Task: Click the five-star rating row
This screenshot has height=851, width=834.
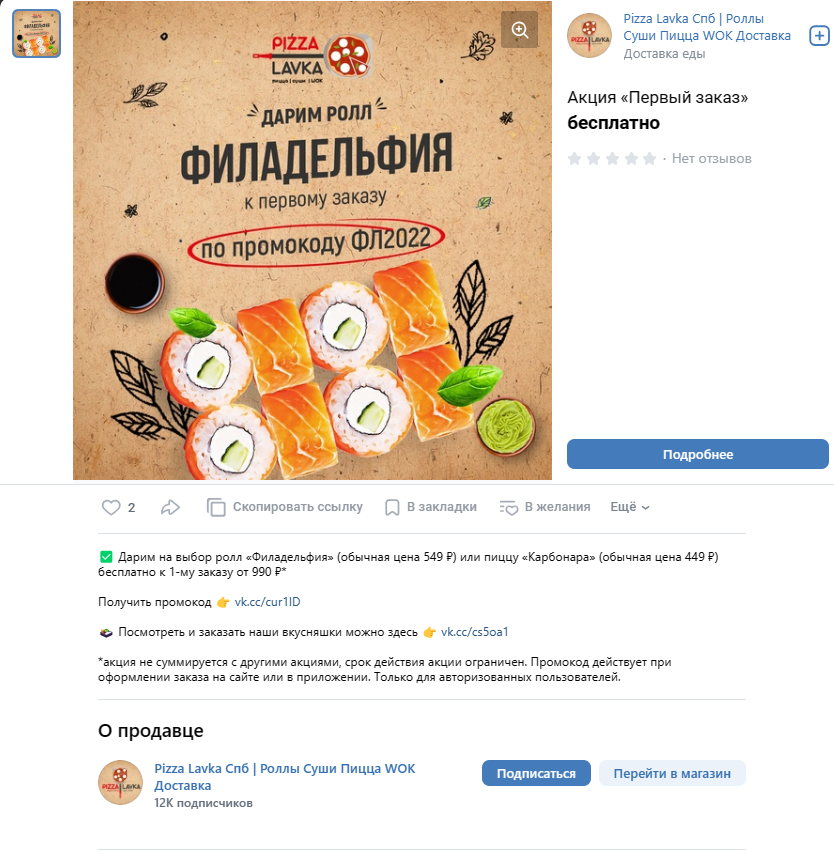Action: [x=612, y=158]
